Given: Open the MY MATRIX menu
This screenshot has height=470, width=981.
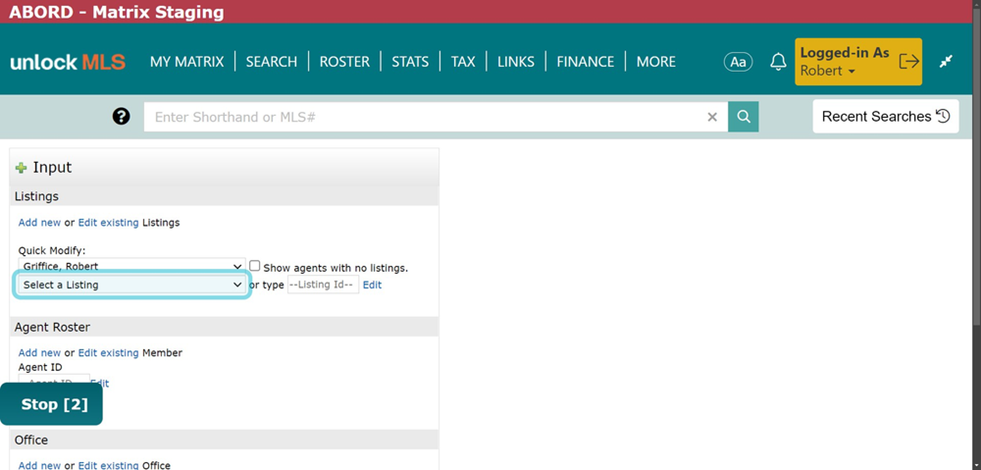Looking at the screenshot, I should click(186, 62).
